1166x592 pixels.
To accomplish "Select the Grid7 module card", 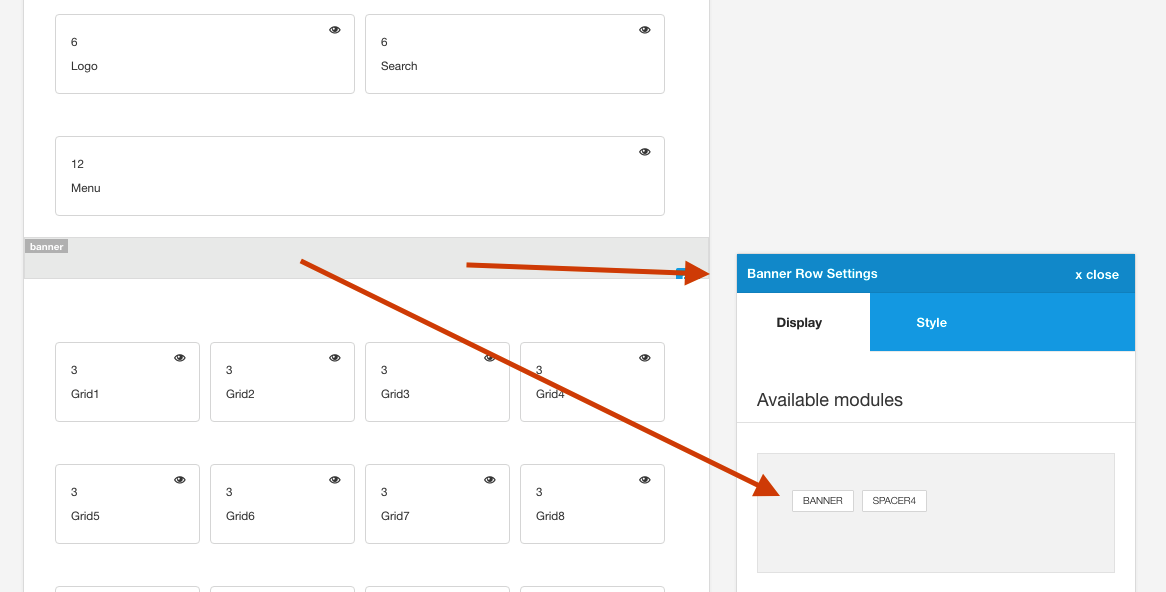I will coord(437,503).
